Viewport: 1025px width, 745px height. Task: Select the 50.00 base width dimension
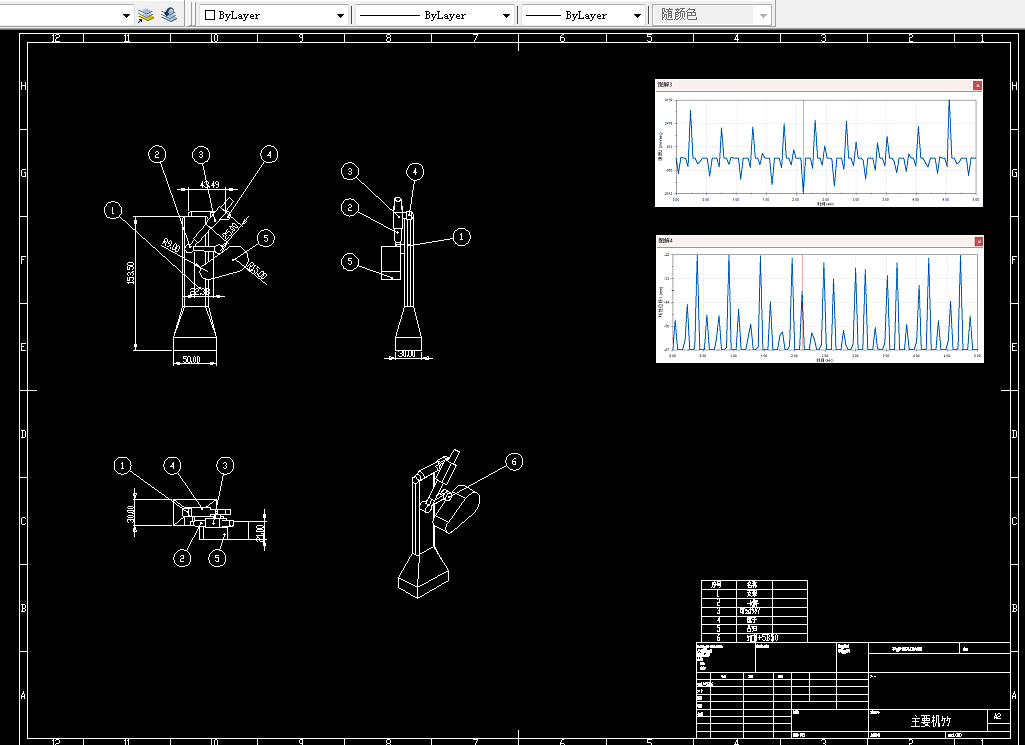tap(192, 359)
